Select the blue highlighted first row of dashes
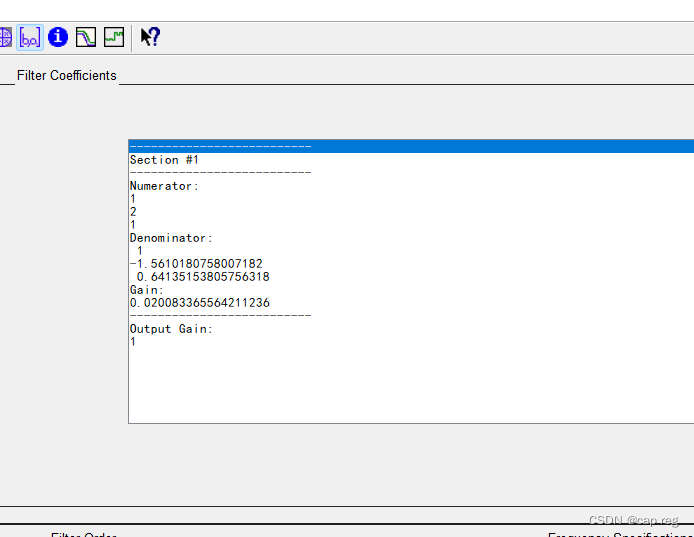Image resolution: width=694 pixels, height=537 pixels. [x=411, y=146]
